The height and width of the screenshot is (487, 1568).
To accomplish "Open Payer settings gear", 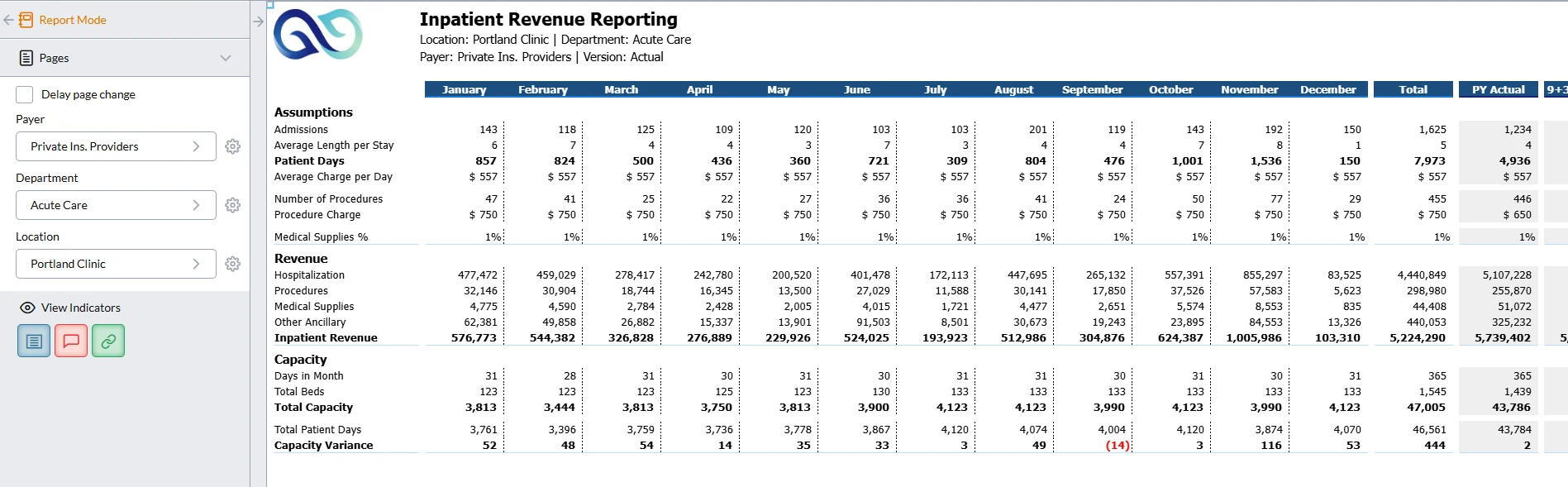I will coord(233,146).
